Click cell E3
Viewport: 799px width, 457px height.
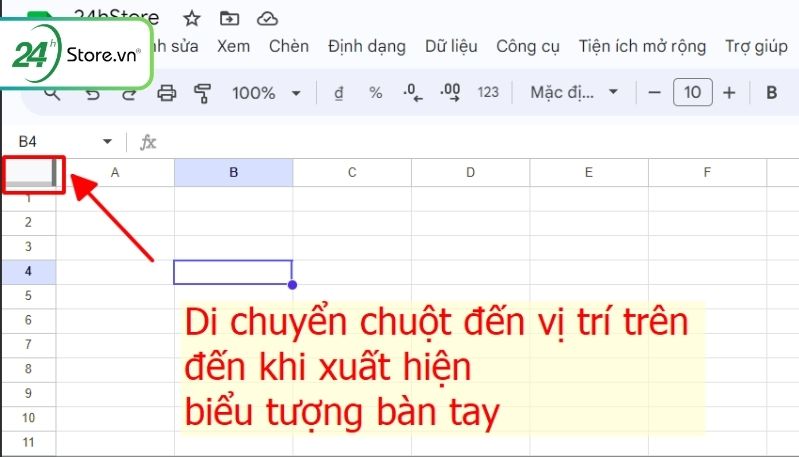click(x=589, y=248)
